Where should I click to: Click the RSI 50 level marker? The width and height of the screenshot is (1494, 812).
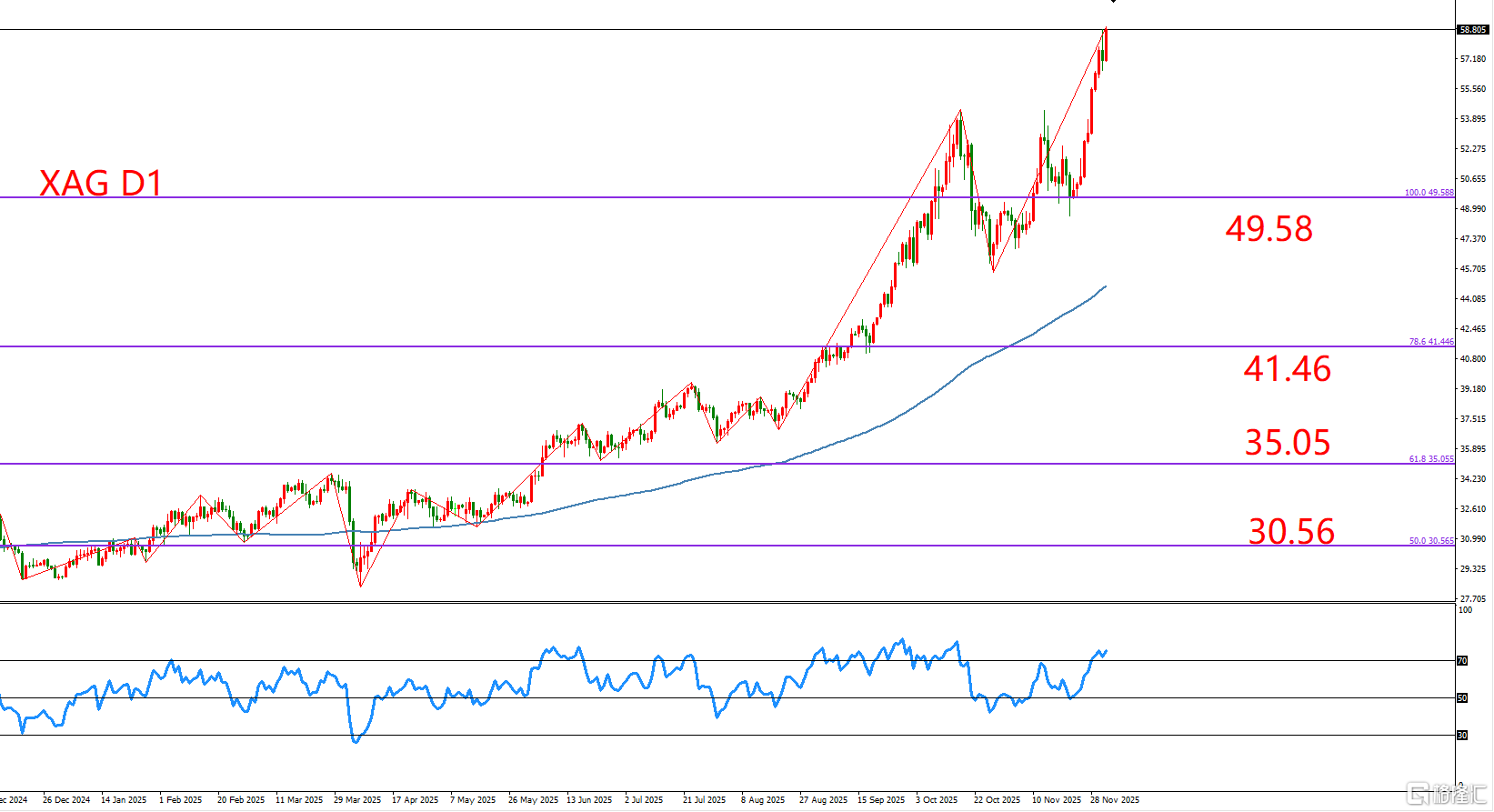(x=1462, y=698)
